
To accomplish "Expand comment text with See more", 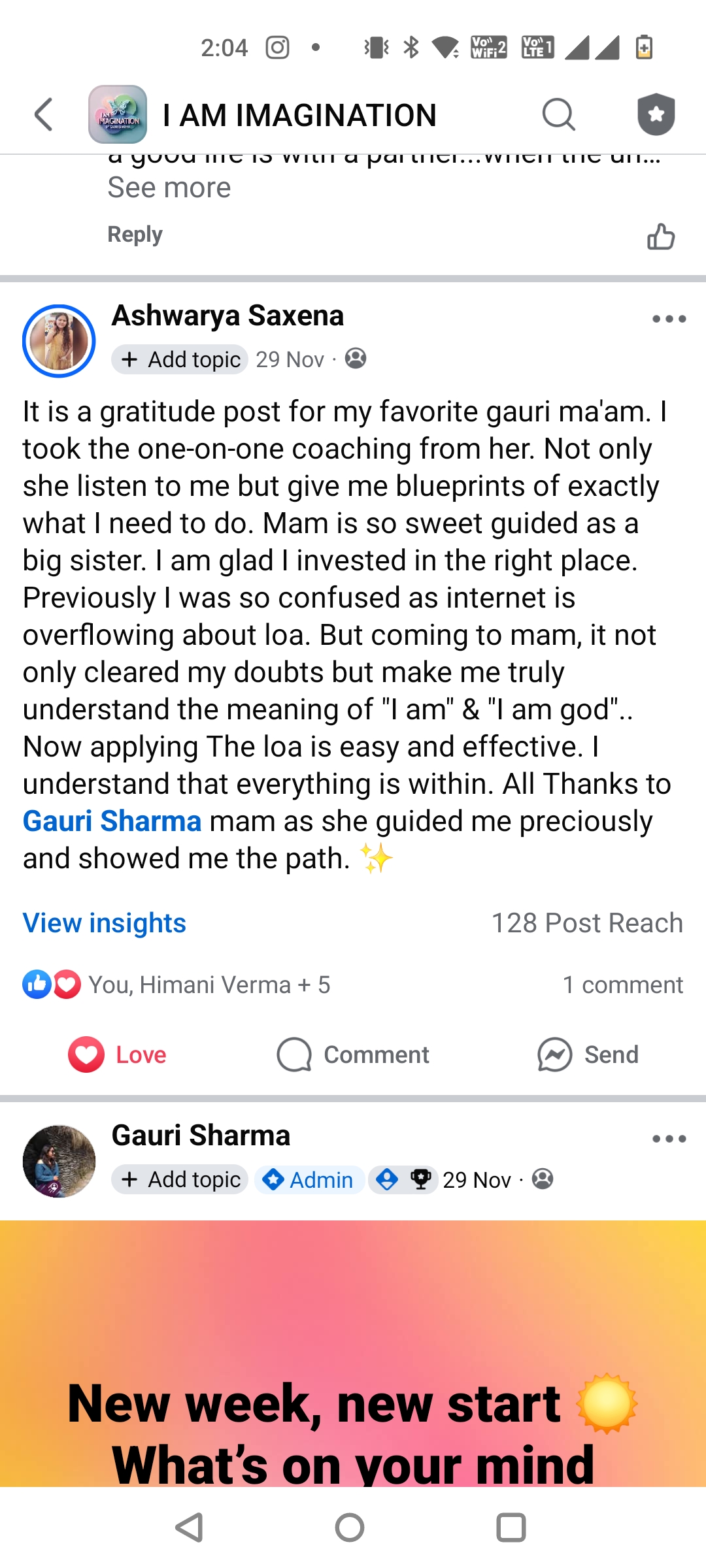I will point(169,188).
